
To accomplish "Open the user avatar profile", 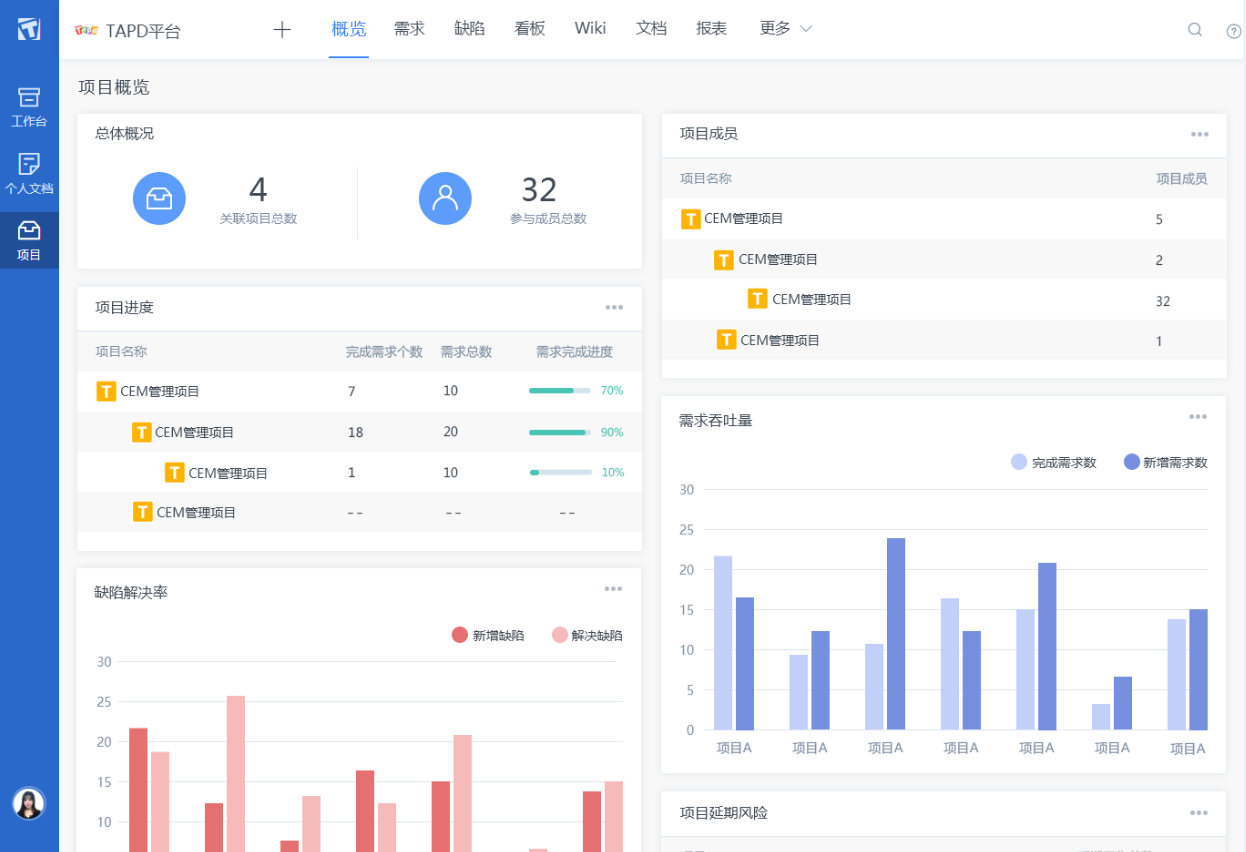I will (28, 803).
